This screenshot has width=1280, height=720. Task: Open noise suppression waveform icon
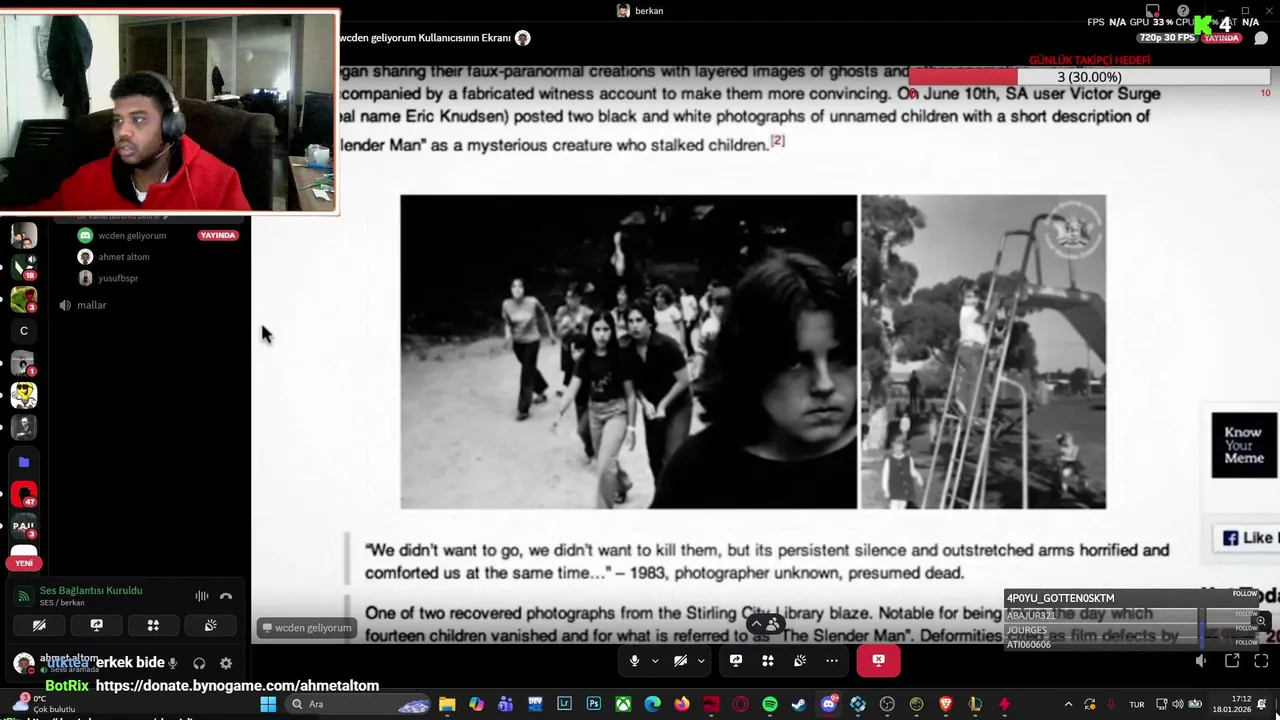[202, 596]
